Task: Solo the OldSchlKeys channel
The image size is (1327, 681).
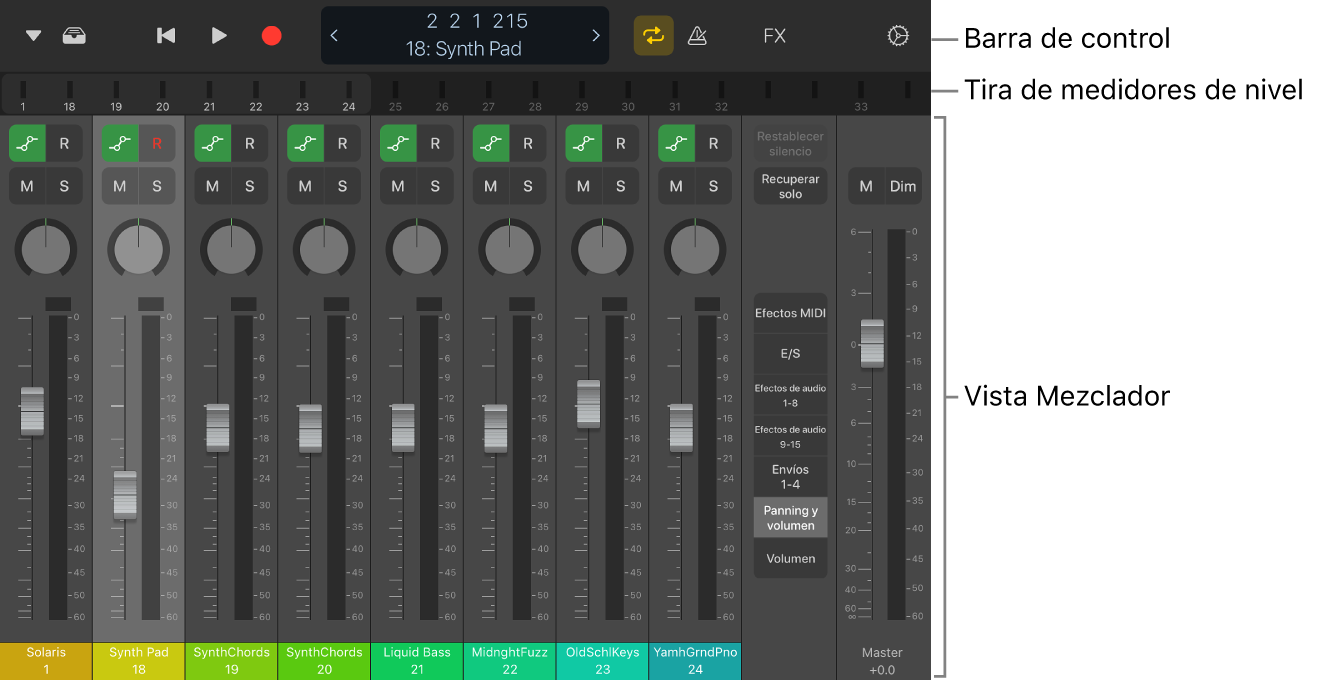Action: coord(620,186)
